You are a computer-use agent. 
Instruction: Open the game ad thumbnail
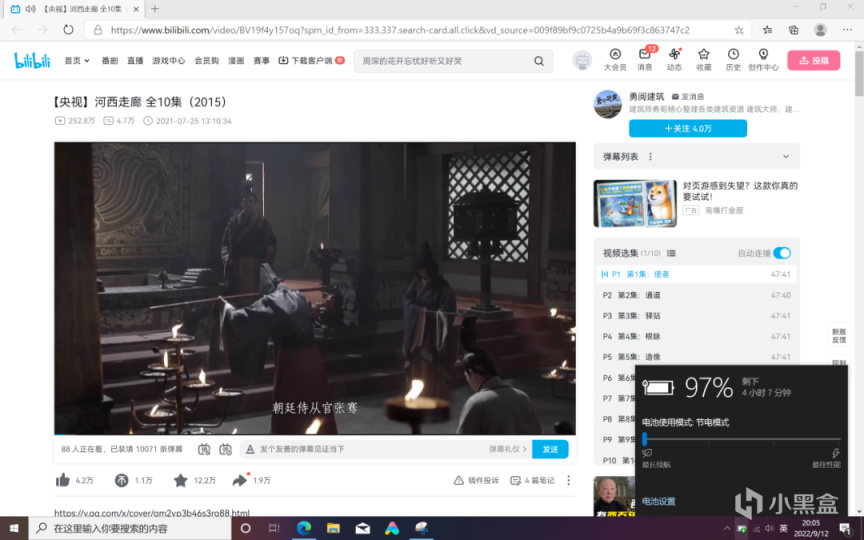click(635, 203)
